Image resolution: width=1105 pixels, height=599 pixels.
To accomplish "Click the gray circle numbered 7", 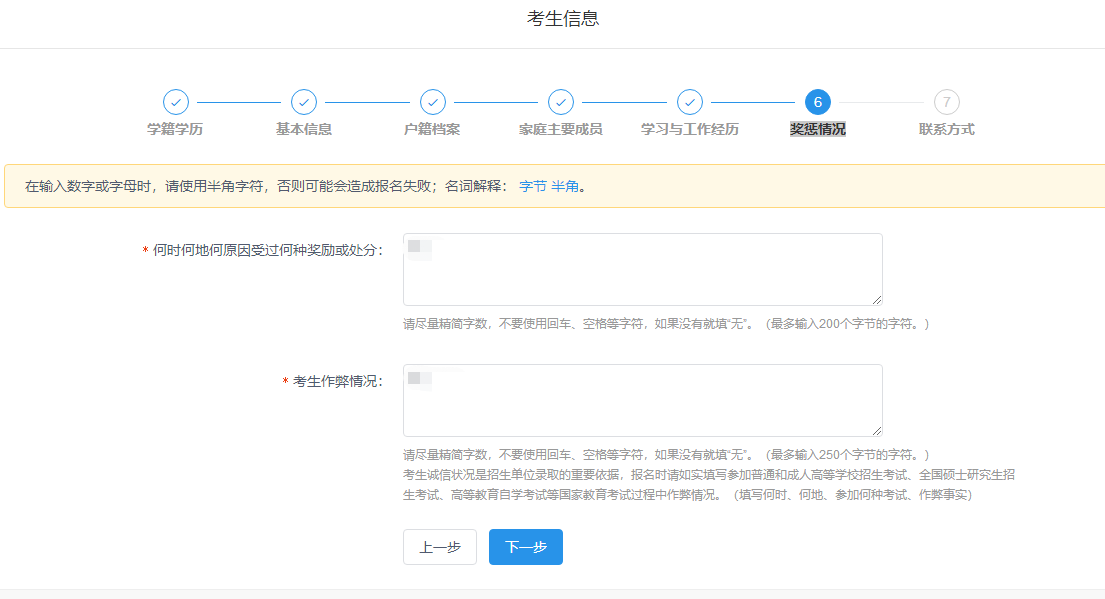I will (x=945, y=102).
